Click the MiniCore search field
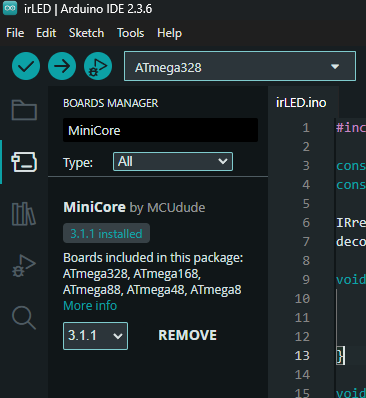The width and height of the screenshot is (366, 398). pos(160,130)
